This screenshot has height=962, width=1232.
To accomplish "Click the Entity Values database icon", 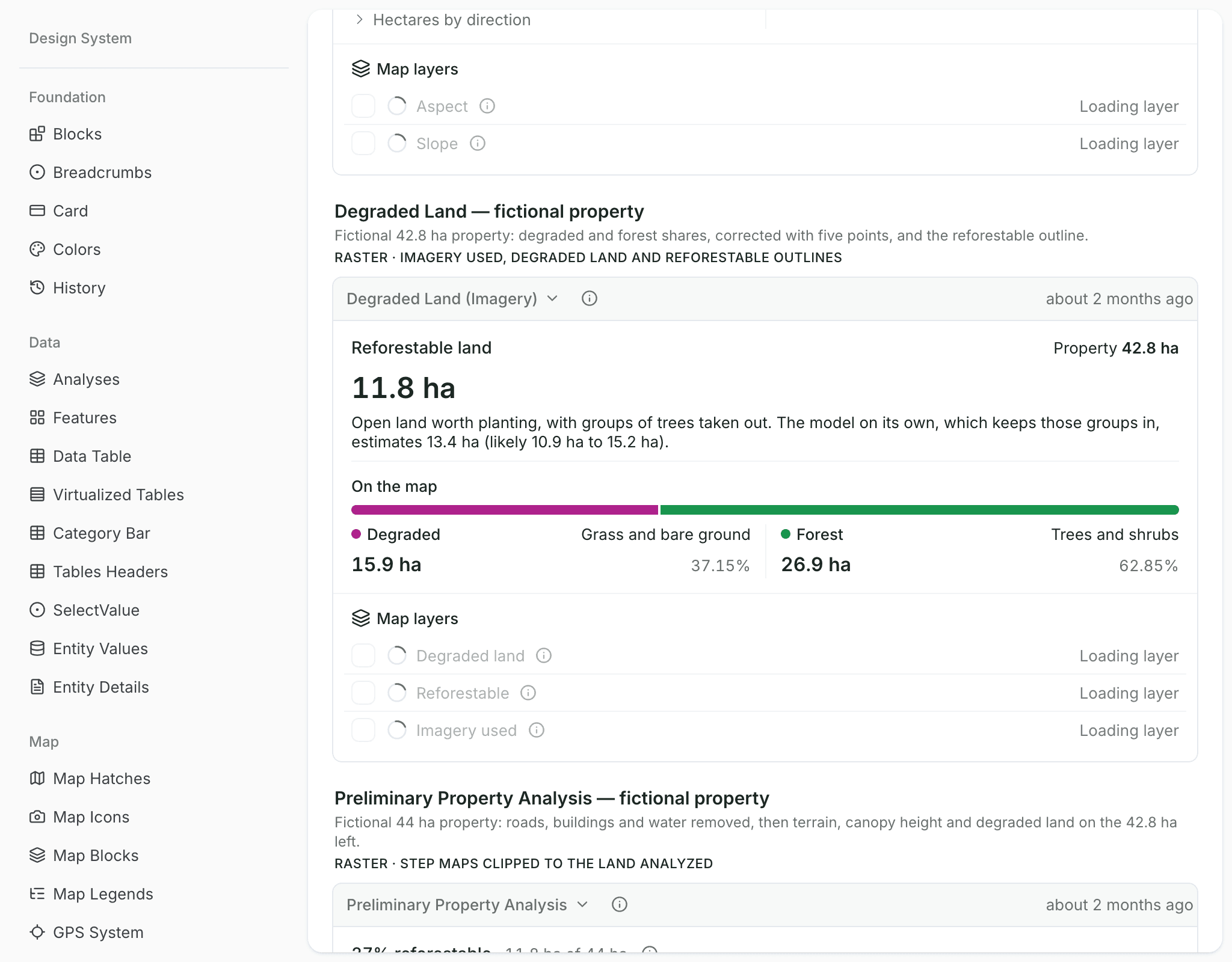I will [x=37, y=649].
